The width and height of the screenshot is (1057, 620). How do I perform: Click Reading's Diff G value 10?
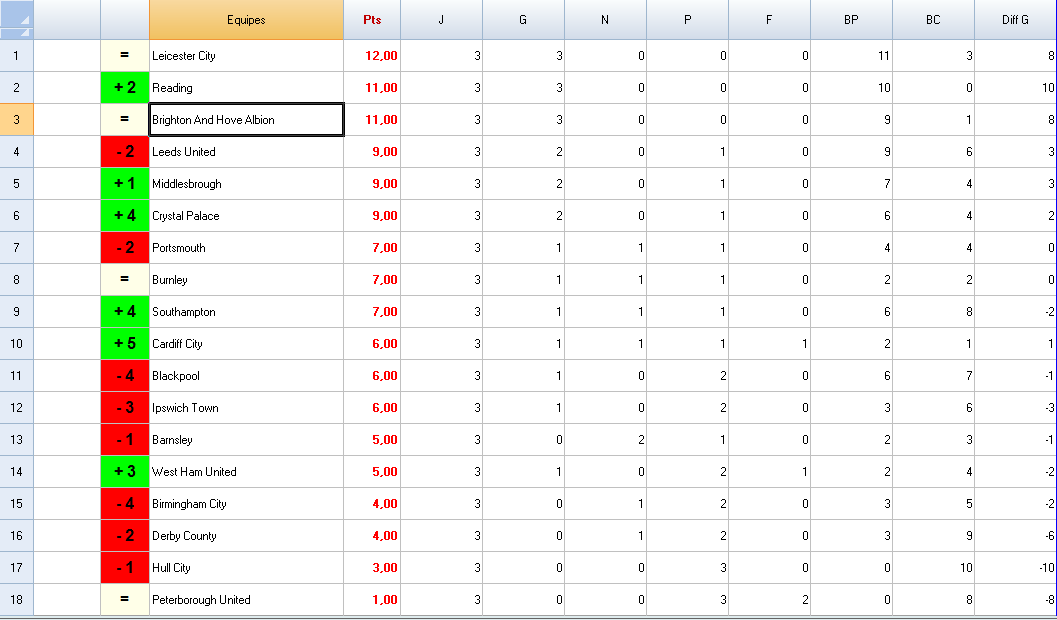click(x=1015, y=88)
